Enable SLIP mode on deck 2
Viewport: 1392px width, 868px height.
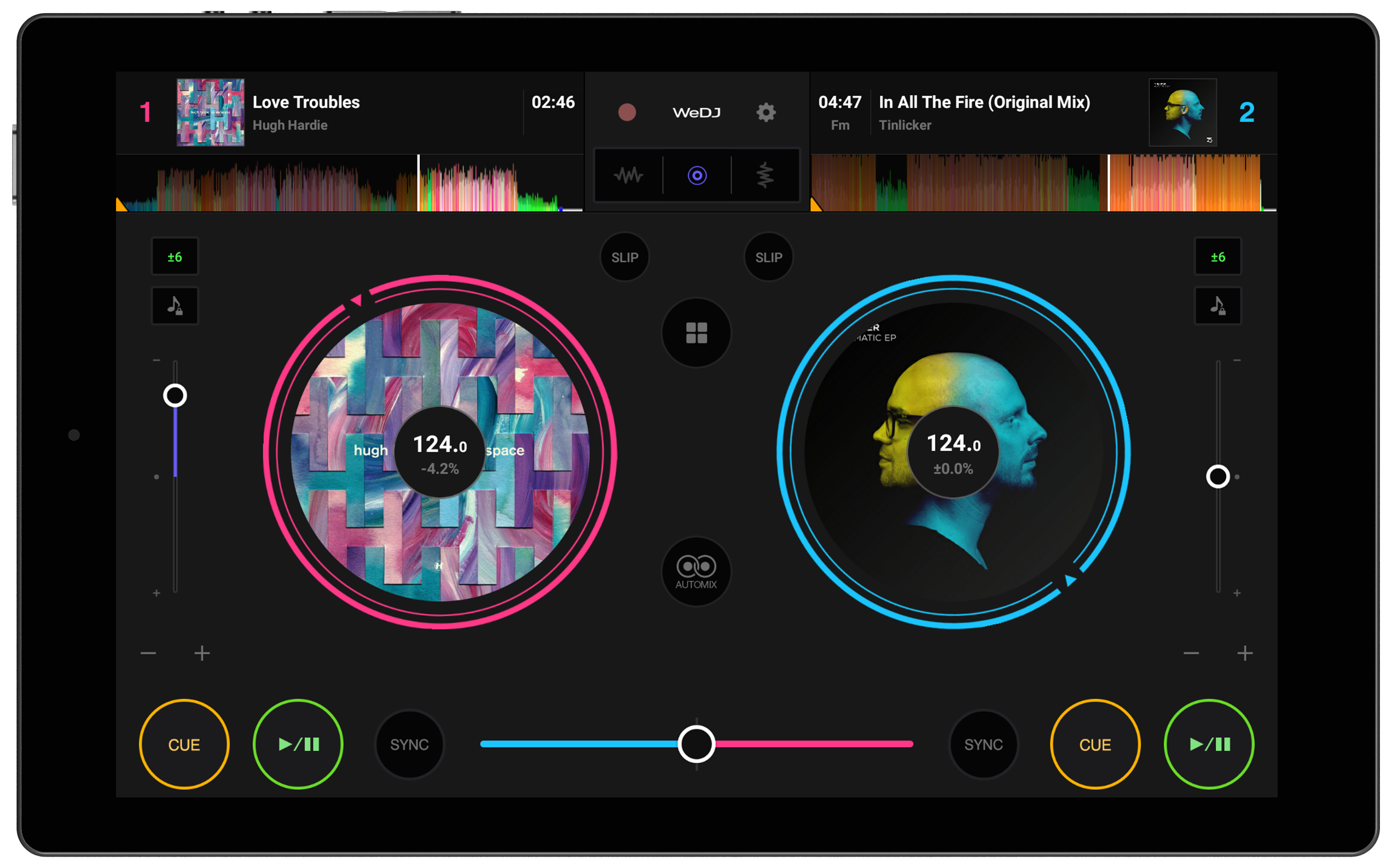[768, 257]
